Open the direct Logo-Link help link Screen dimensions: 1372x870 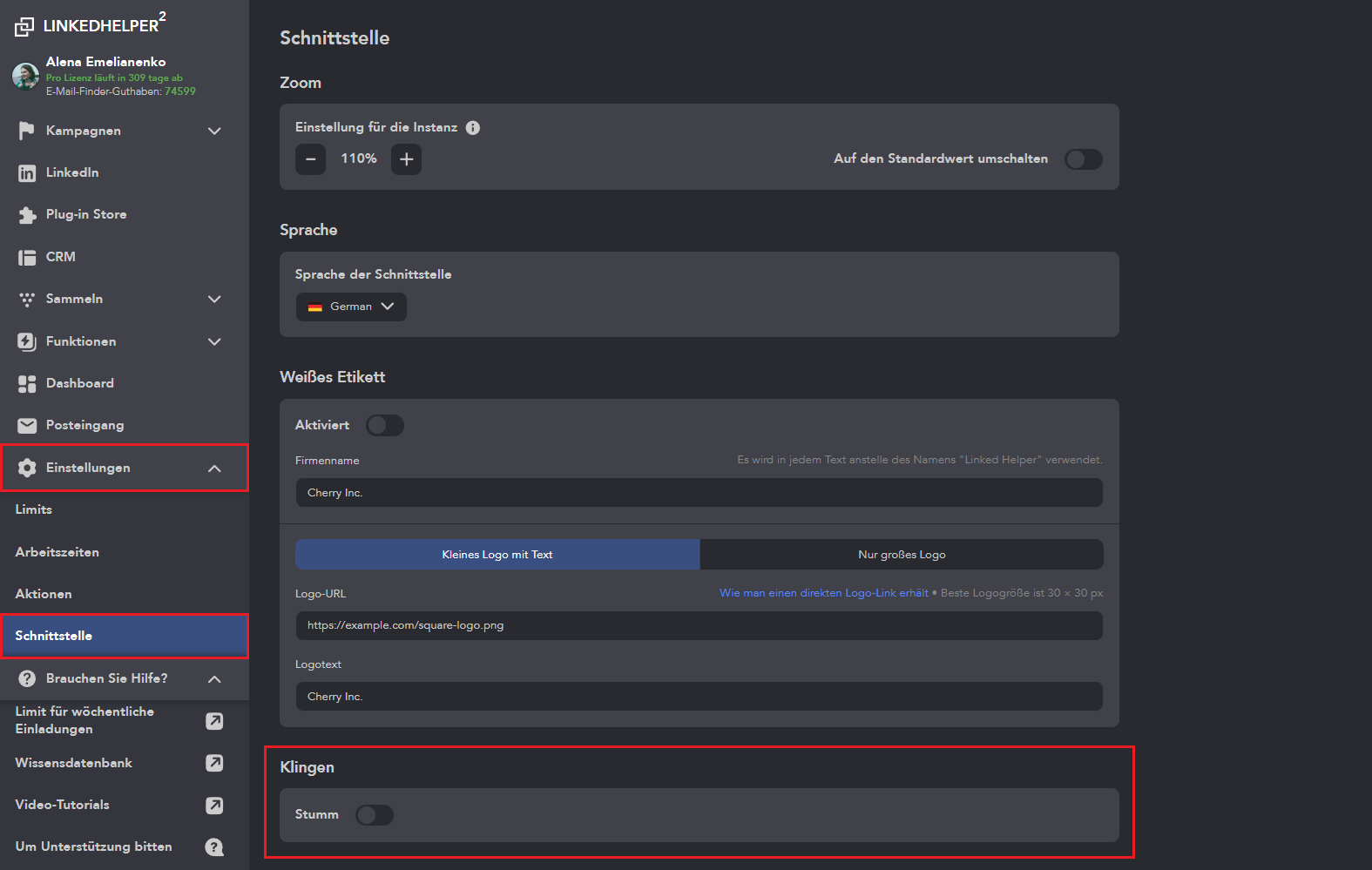823,593
